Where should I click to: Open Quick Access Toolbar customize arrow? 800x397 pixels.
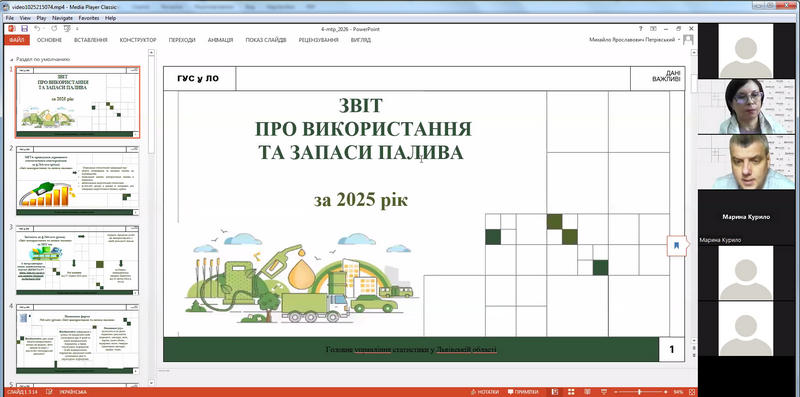coord(77,29)
